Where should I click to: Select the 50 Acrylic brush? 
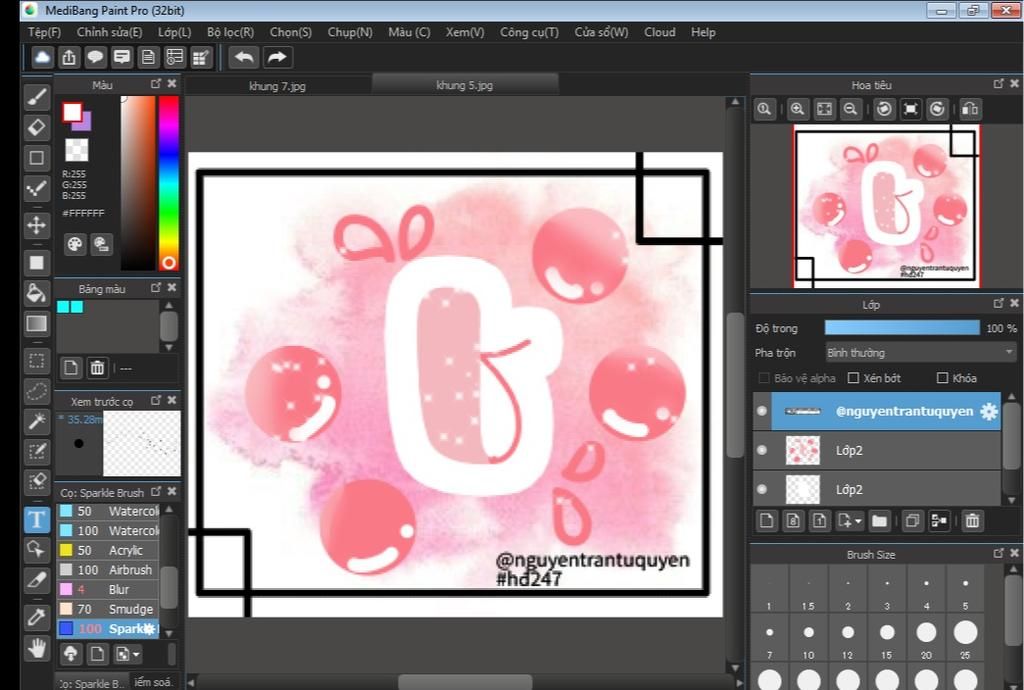tap(108, 550)
